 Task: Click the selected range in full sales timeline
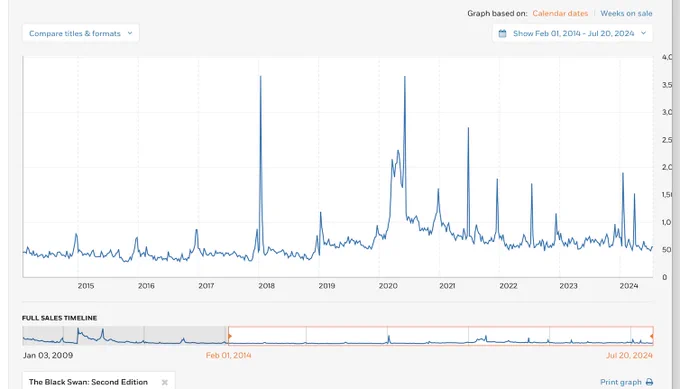tap(441, 336)
